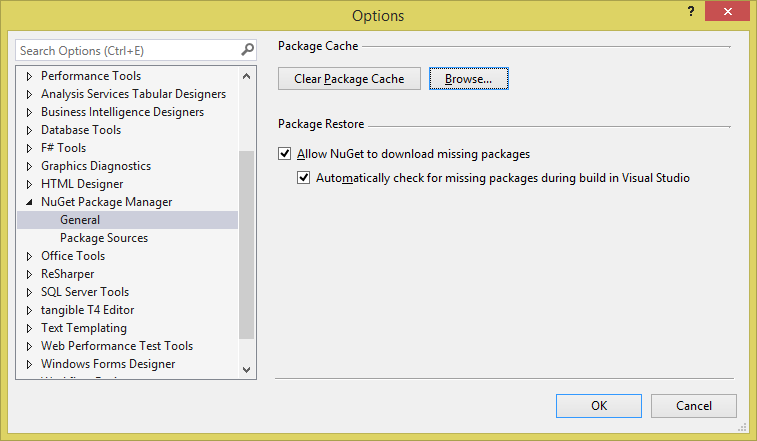Select NuGet Package Manager entry
This screenshot has height=441, width=757.
106,202
